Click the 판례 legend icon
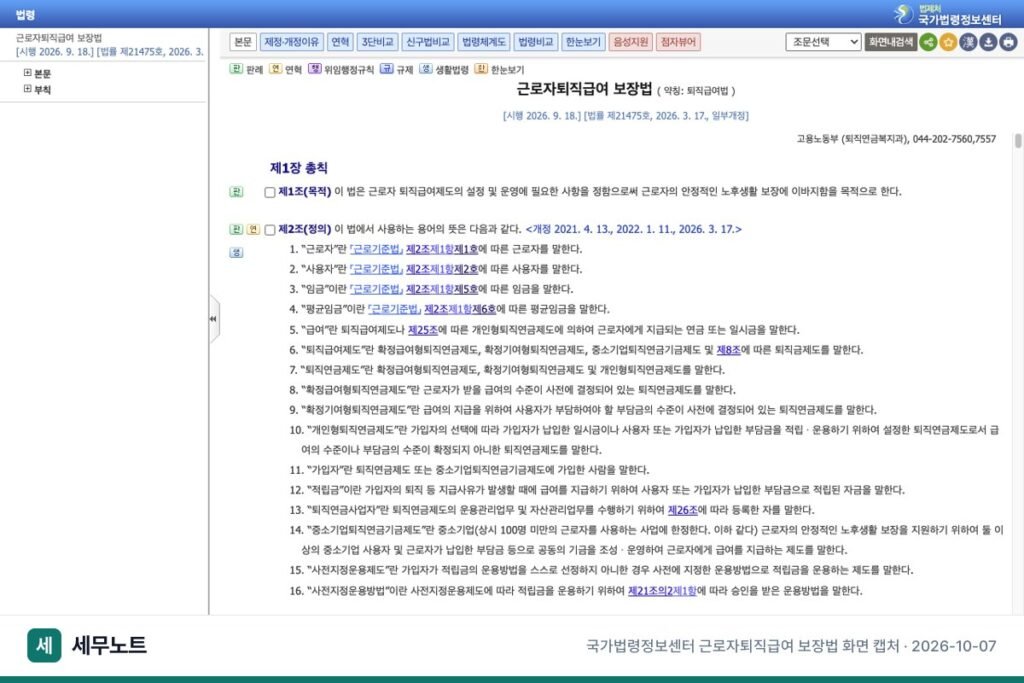Image resolution: width=1024 pixels, height=683 pixels. (x=236, y=69)
